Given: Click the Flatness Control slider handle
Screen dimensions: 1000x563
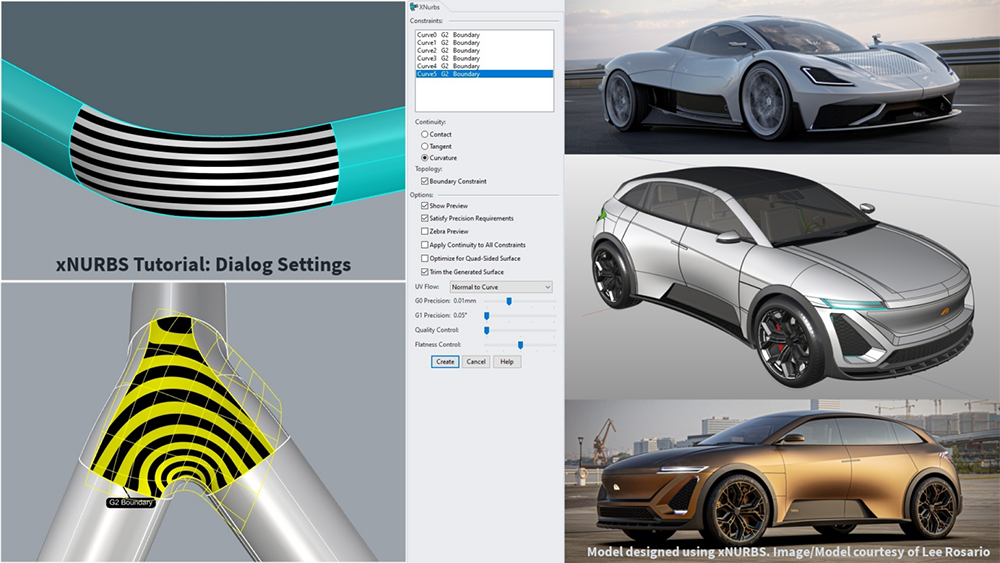Looking at the screenshot, I should [520, 345].
